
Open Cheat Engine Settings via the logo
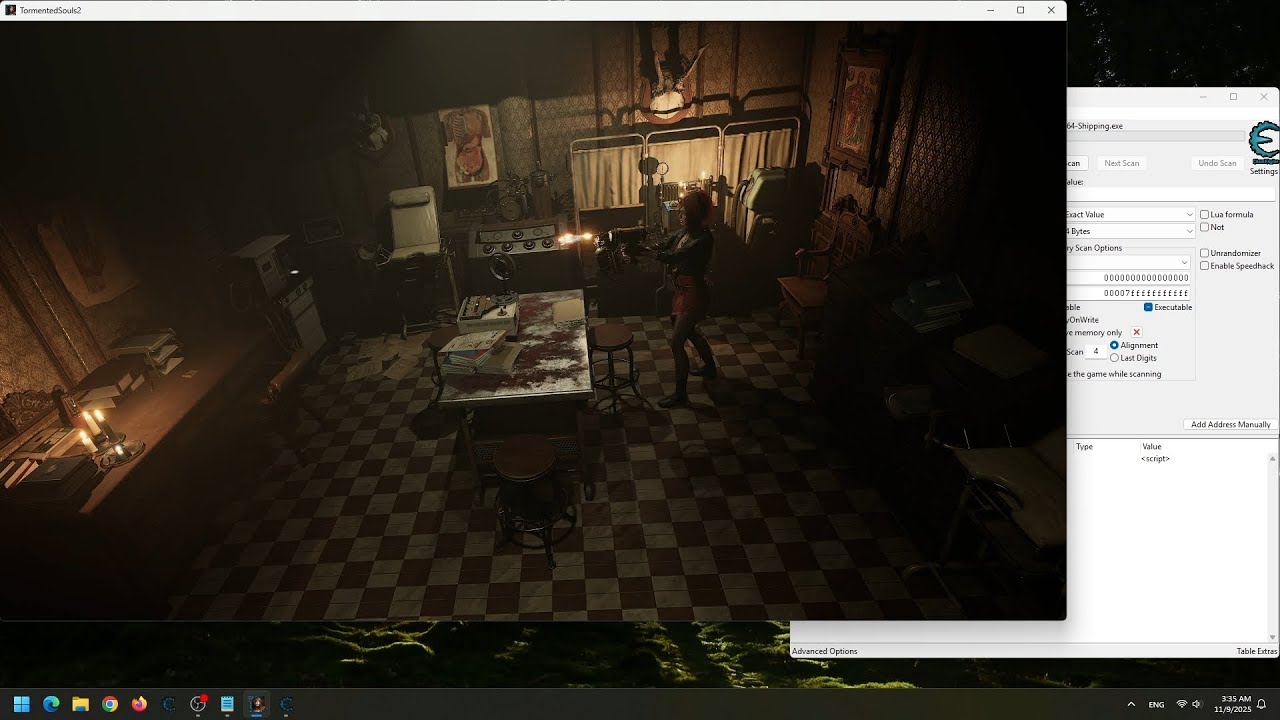[x=1264, y=142]
